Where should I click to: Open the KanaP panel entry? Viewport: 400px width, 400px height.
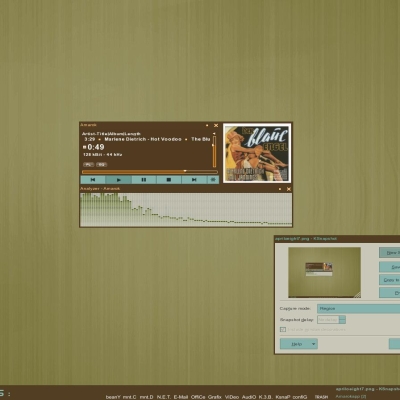point(283,397)
